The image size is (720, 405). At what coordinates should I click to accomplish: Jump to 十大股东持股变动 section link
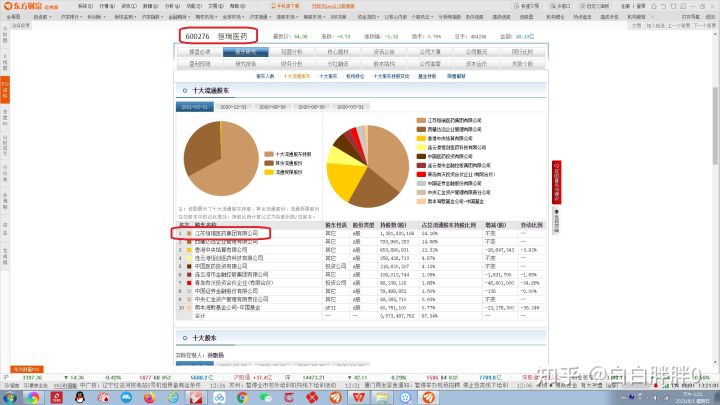(x=391, y=76)
